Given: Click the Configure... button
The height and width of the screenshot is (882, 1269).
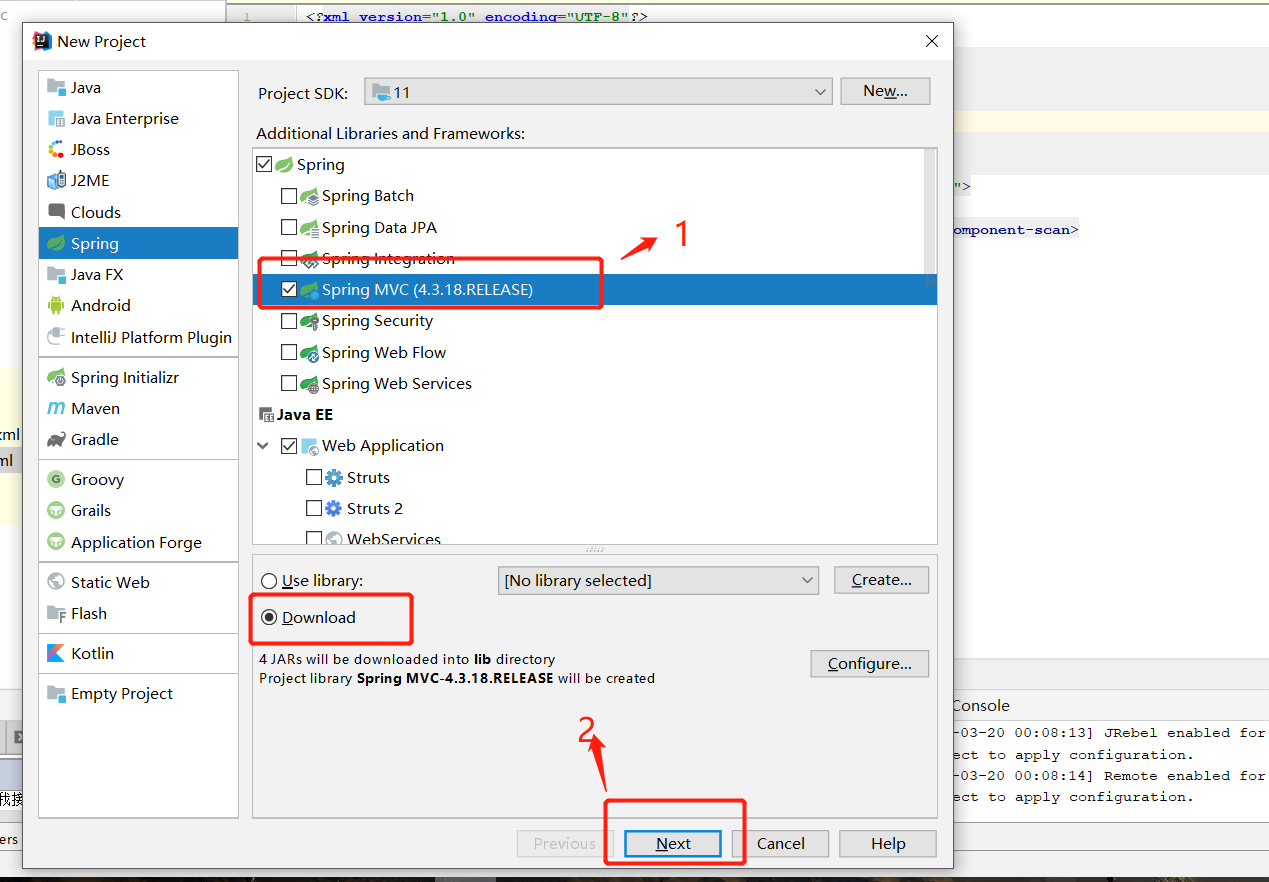Looking at the screenshot, I should (x=868, y=663).
